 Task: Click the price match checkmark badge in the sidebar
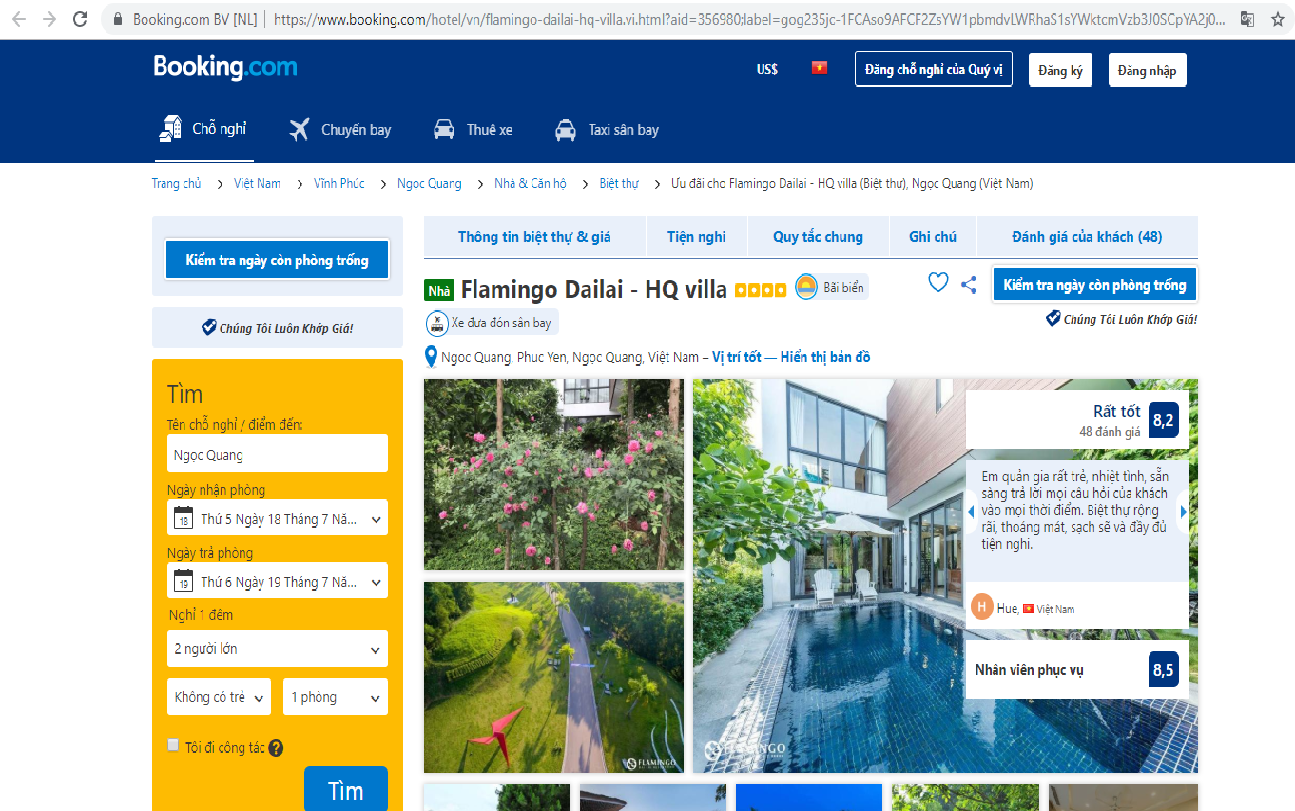click(209, 328)
